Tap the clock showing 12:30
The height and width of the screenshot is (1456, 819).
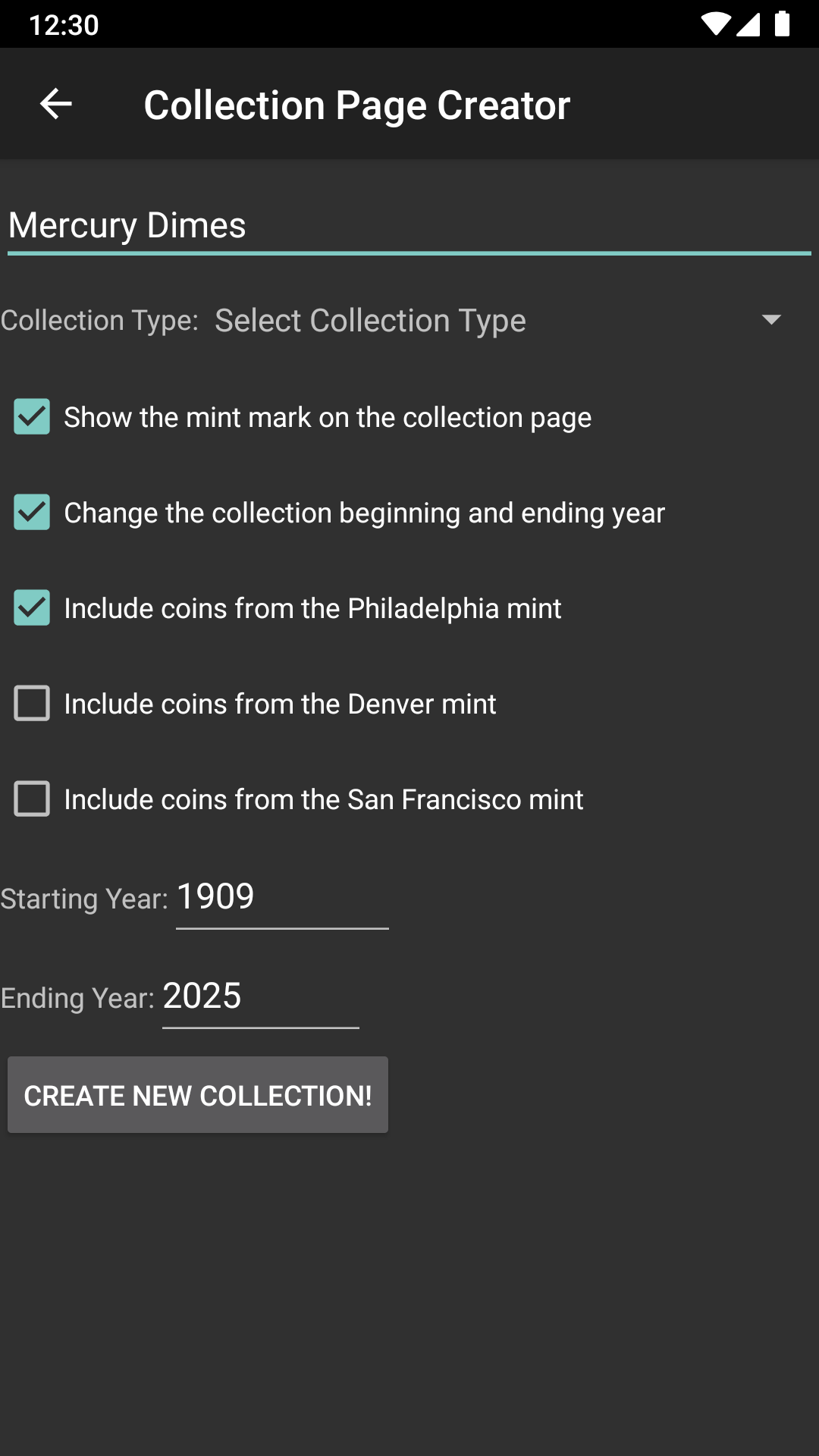click(64, 25)
